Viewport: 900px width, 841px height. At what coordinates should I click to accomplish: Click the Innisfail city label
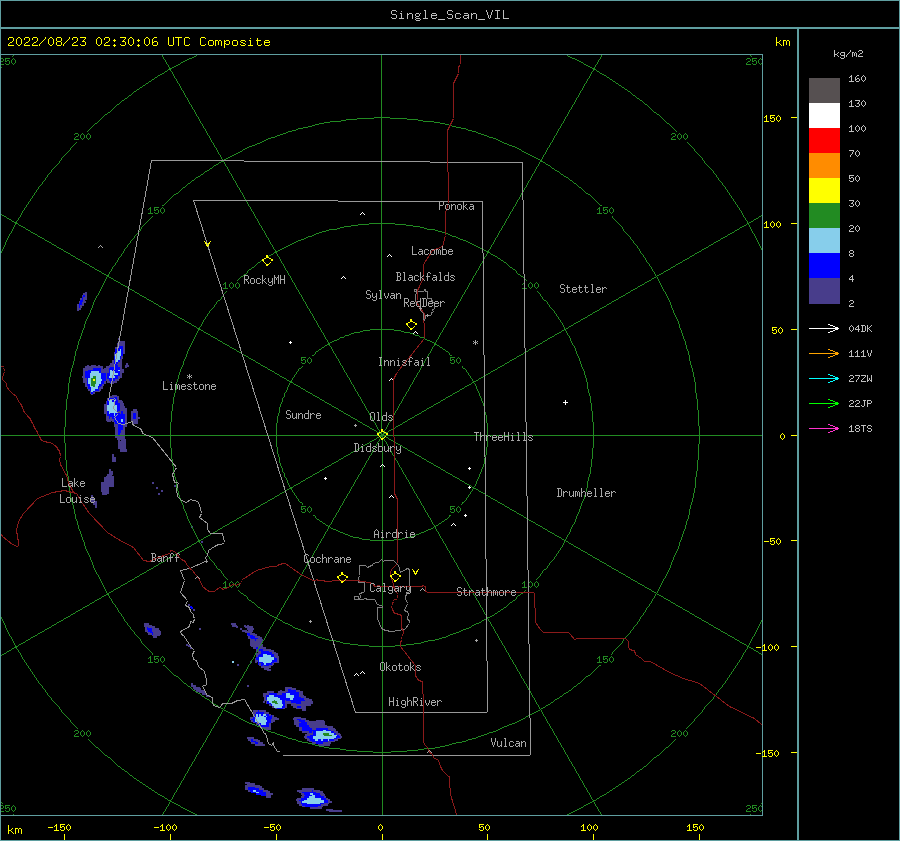click(404, 362)
